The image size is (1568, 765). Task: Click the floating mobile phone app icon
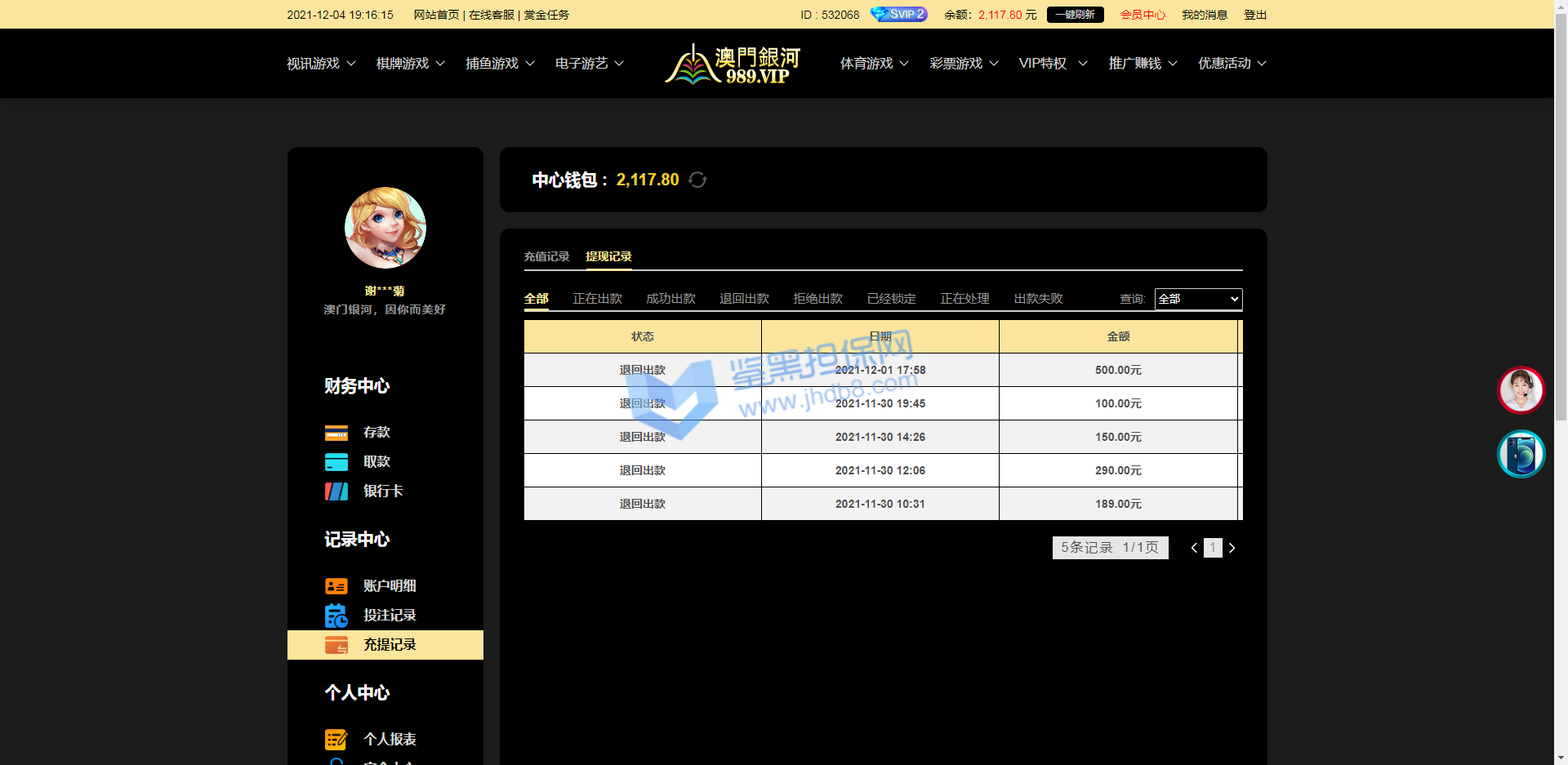click(x=1521, y=454)
